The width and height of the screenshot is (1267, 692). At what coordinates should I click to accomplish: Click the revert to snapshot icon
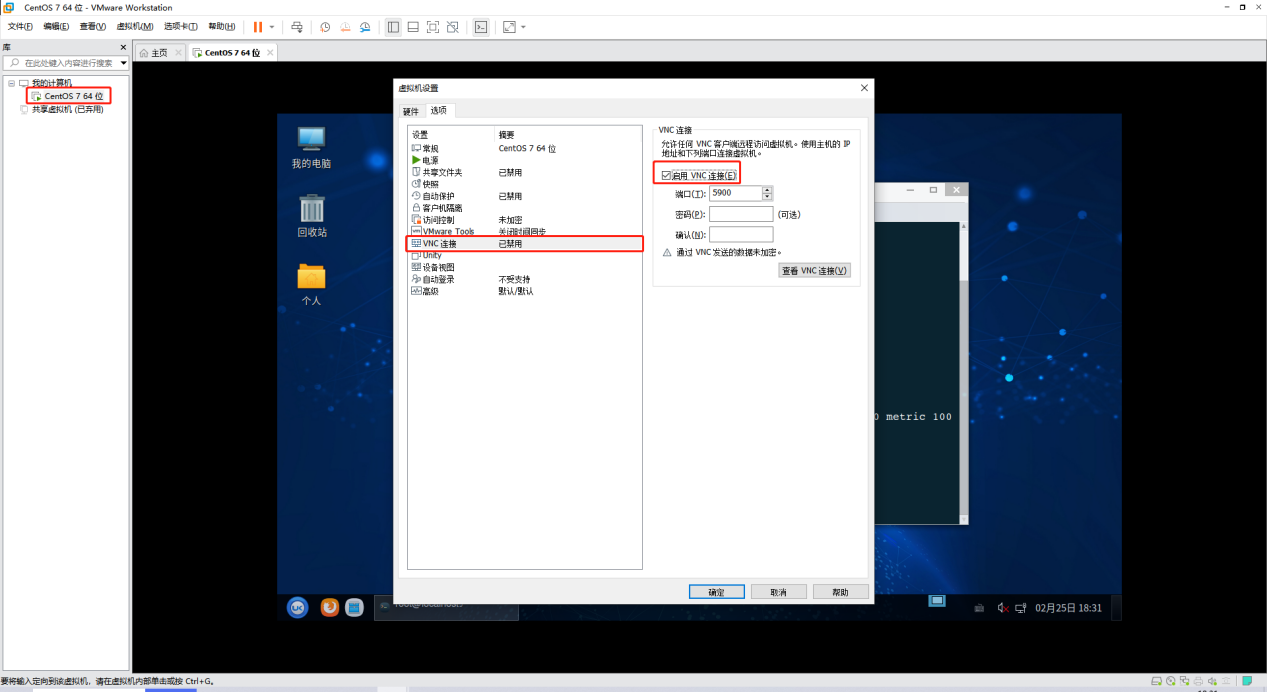(x=345, y=27)
